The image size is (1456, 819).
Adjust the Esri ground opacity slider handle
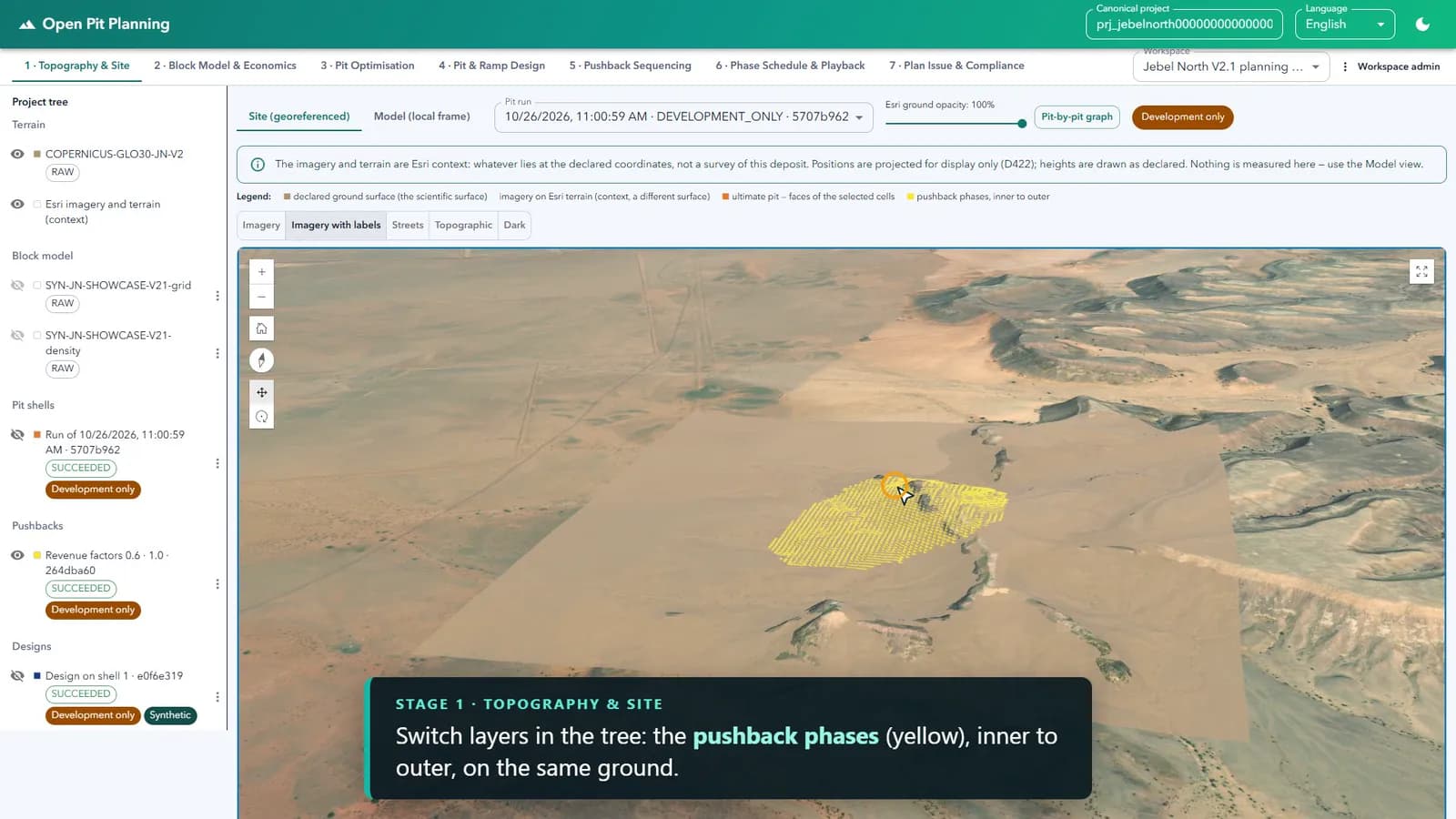pos(1022,124)
